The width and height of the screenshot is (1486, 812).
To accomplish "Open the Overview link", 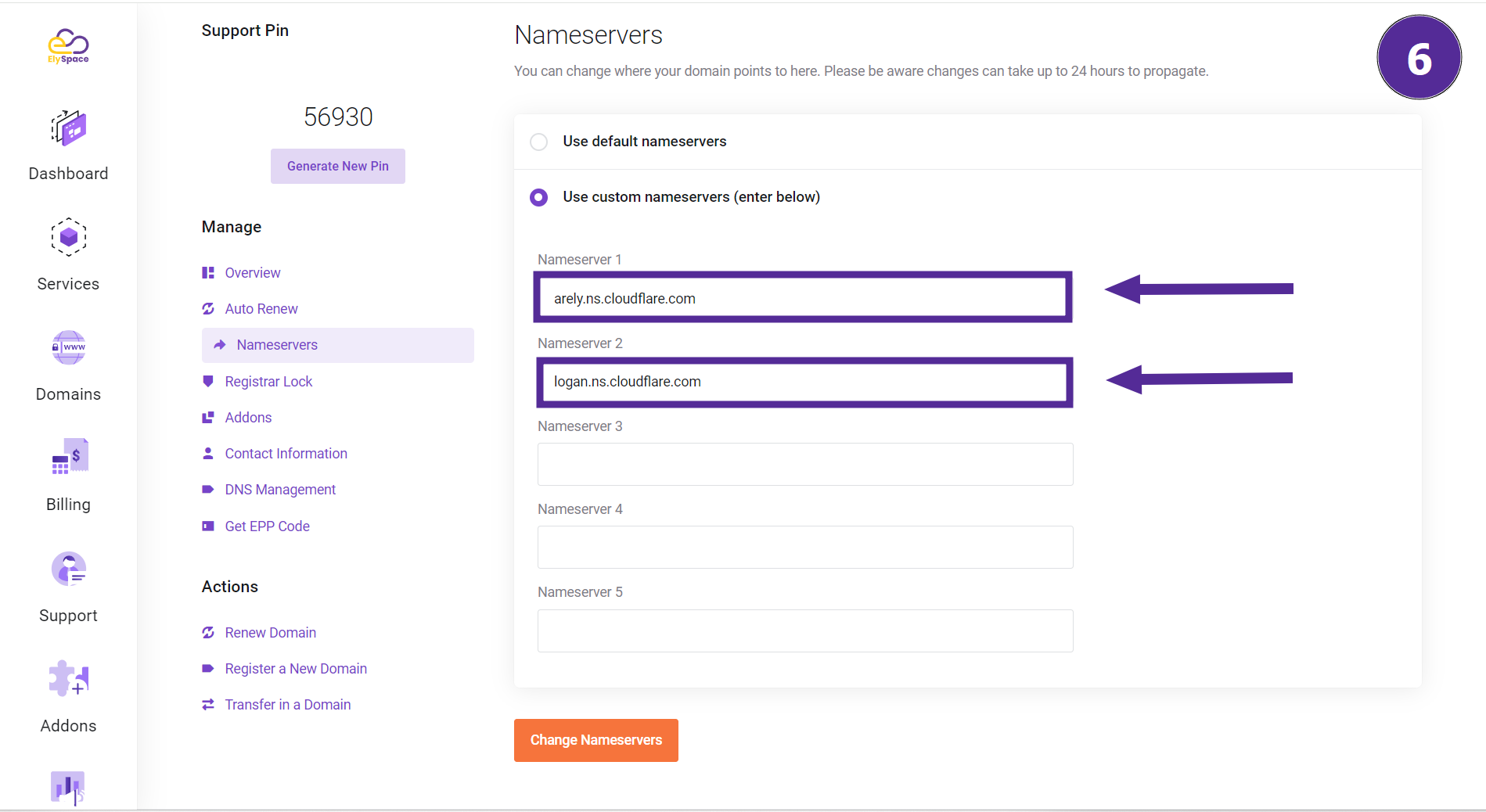I will [253, 273].
